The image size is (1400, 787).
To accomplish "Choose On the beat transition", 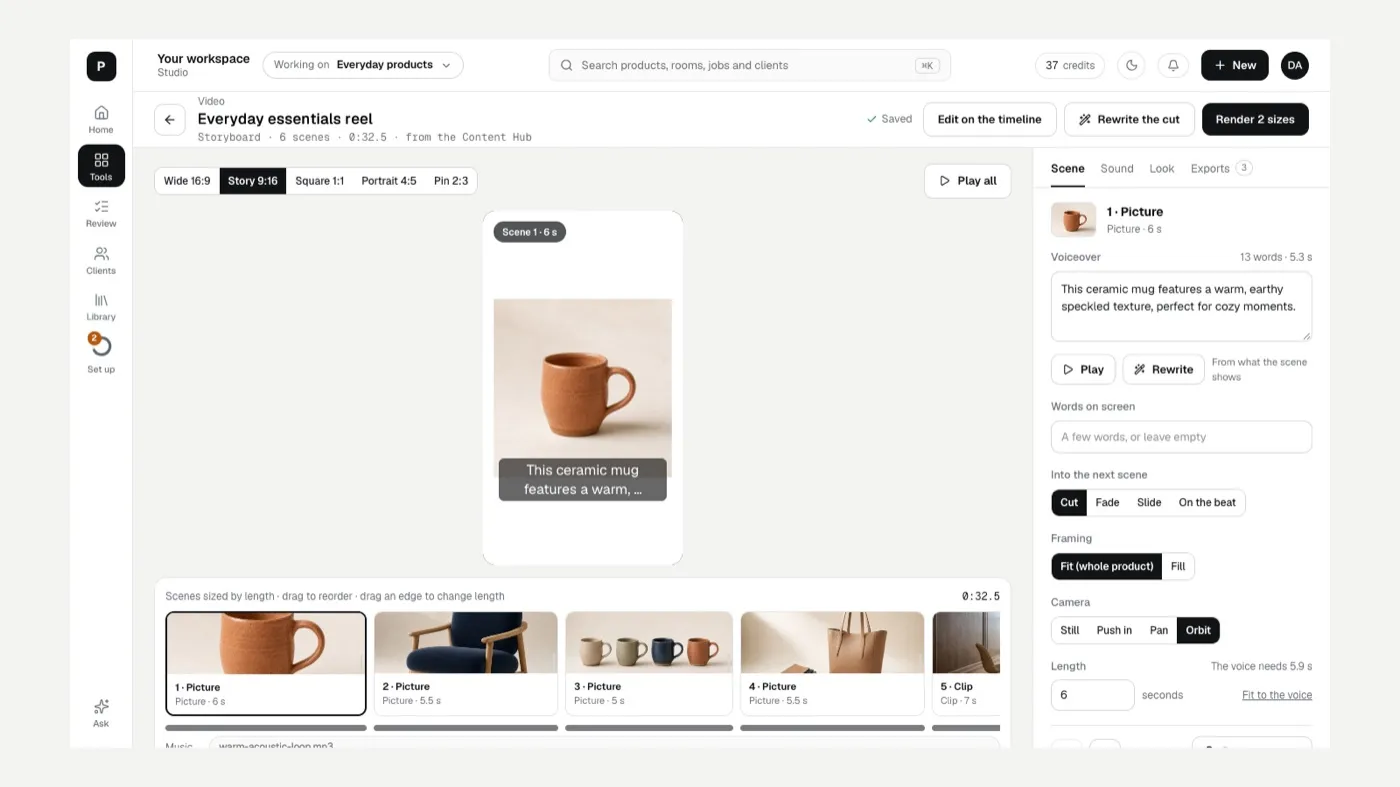I will pyautogui.click(x=1207, y=502).
